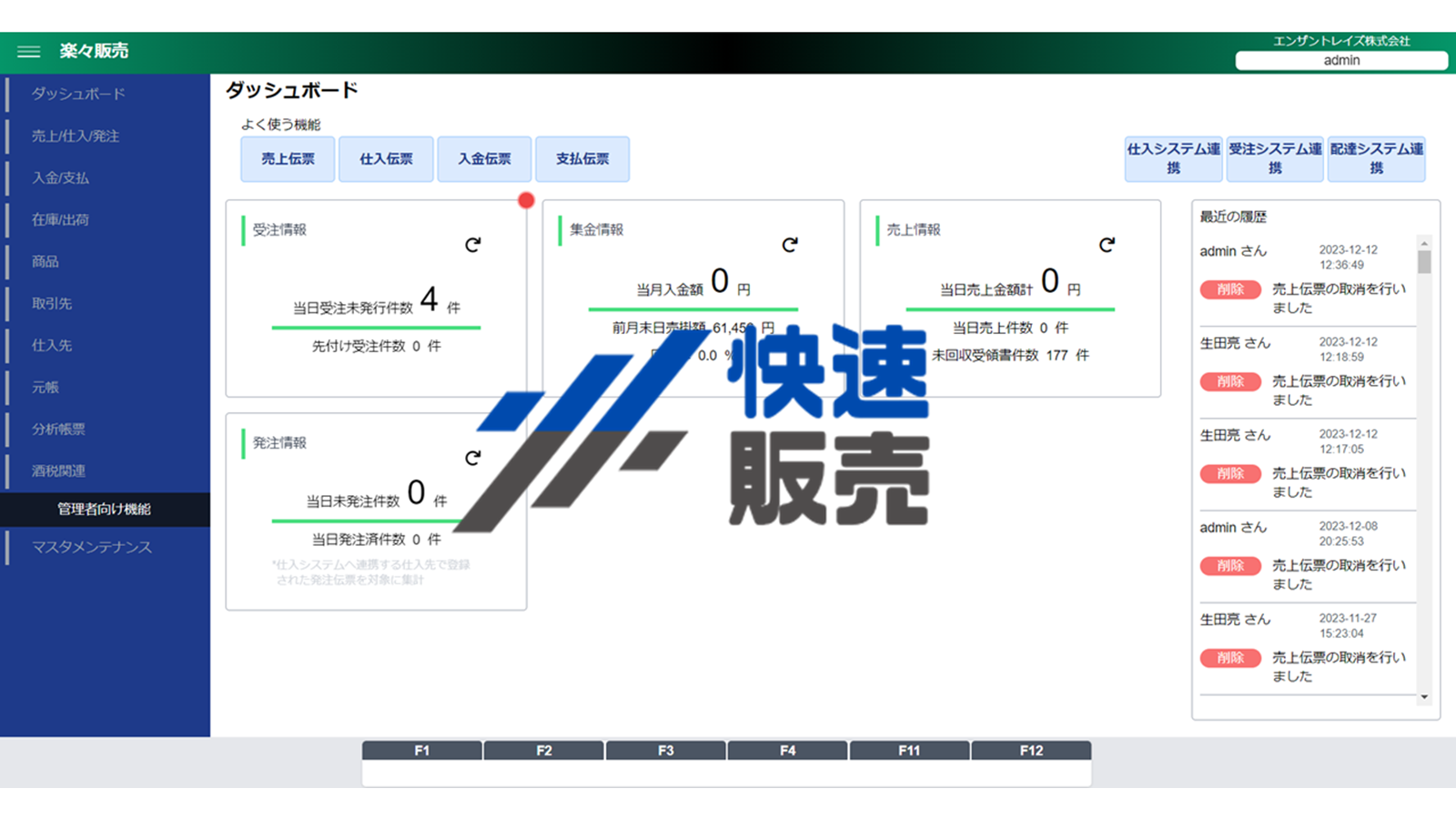1456x819 pixels.
Task: Expand 在庫/出荷 sidebar menu
Action: [60, 219]
